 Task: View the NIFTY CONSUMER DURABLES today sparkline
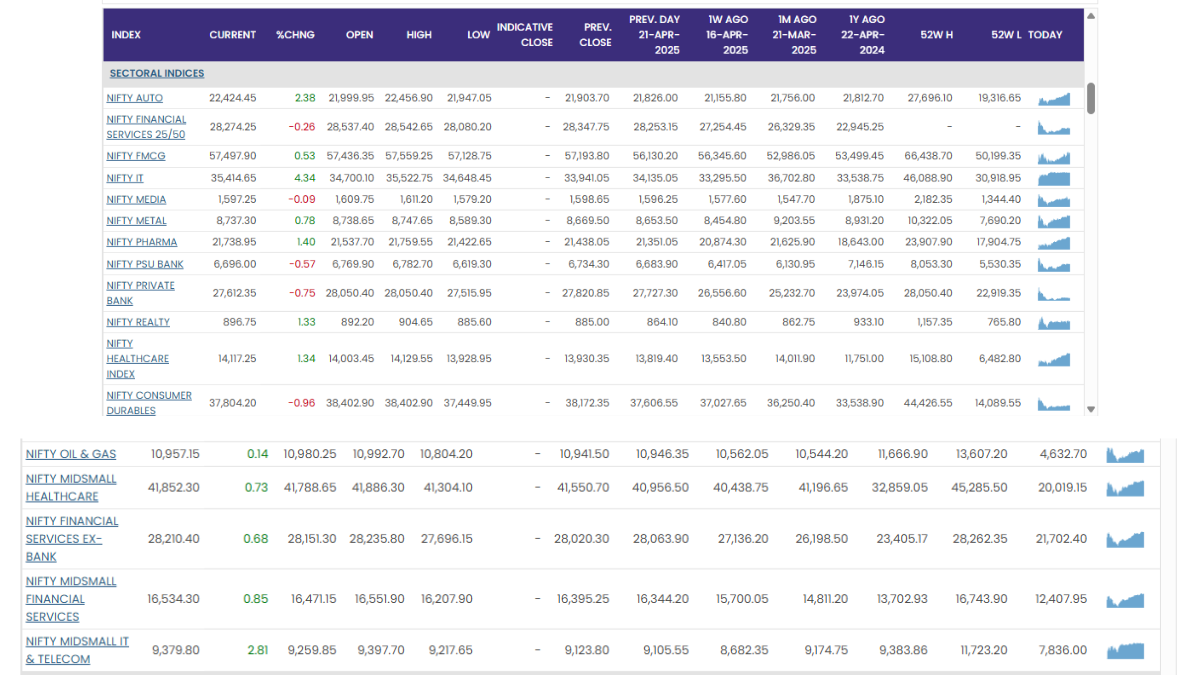pyautogui.click(x=1054, y=403)
